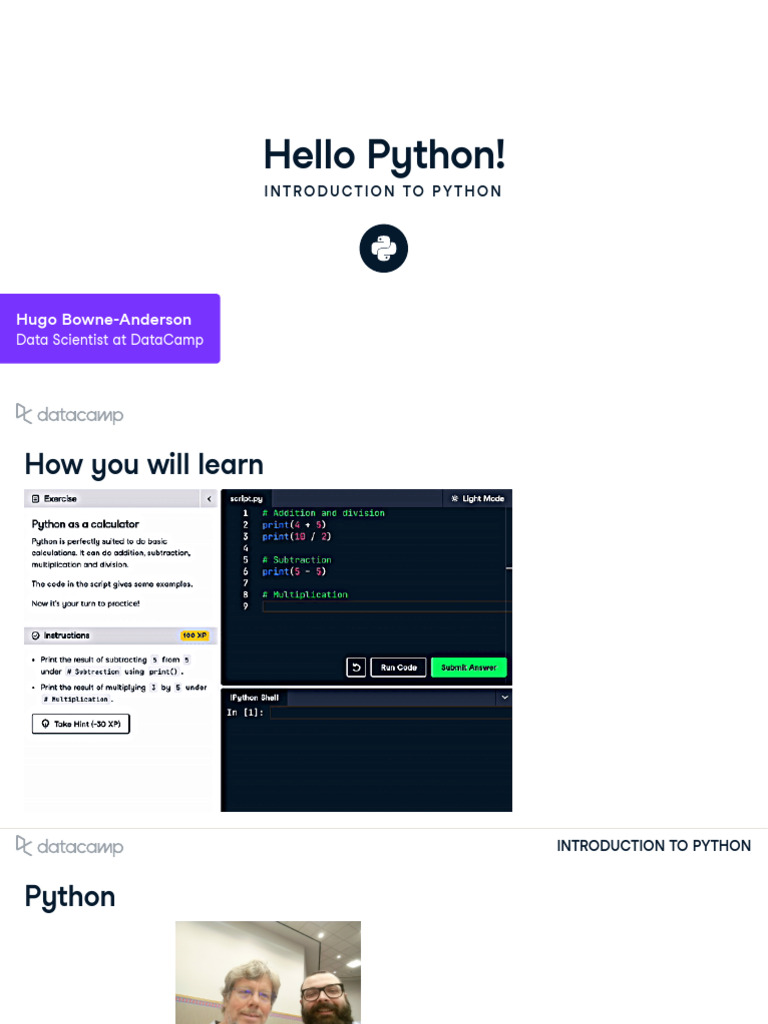This screenshot has height=1024, width=768.
Task: Select the IPython Shell tab
Action: pyautogui.click(x=254, y=697)
